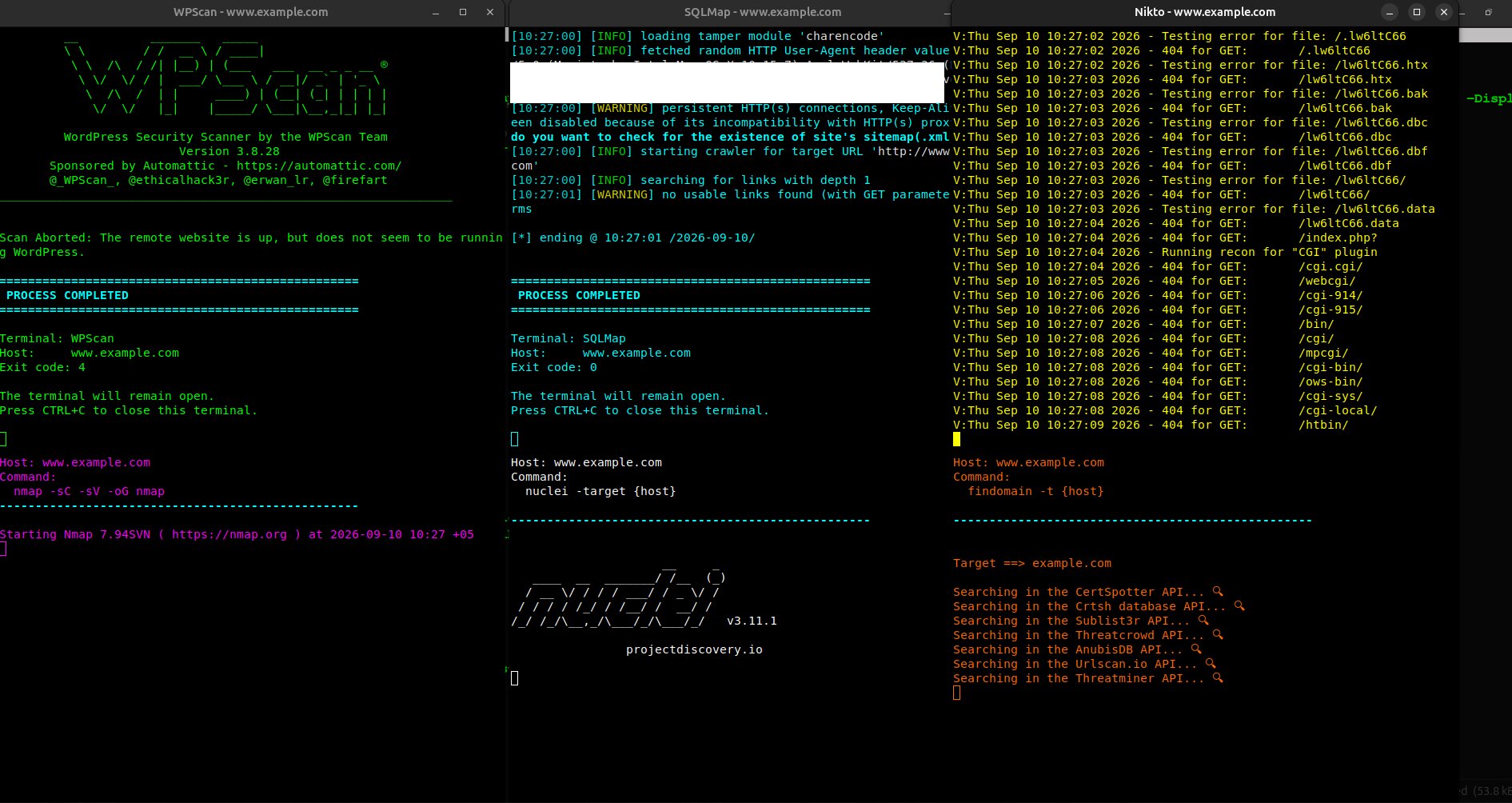The height and width of the screenshot is (803, 1512).
Task: Minimize the Nikto terminal window
Action: click(1390, 12)
